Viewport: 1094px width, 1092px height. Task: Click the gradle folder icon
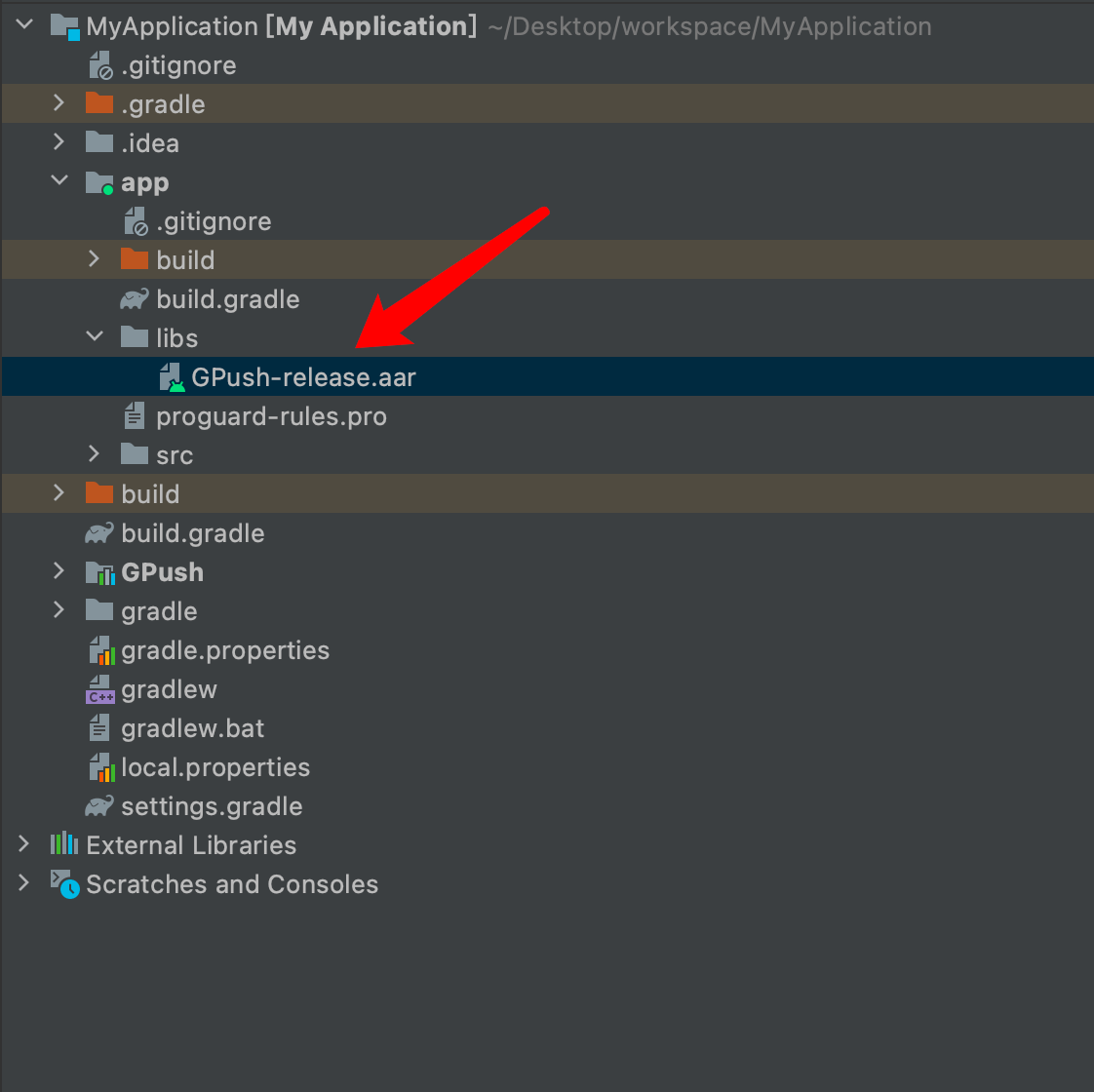[x=99, y=611]
